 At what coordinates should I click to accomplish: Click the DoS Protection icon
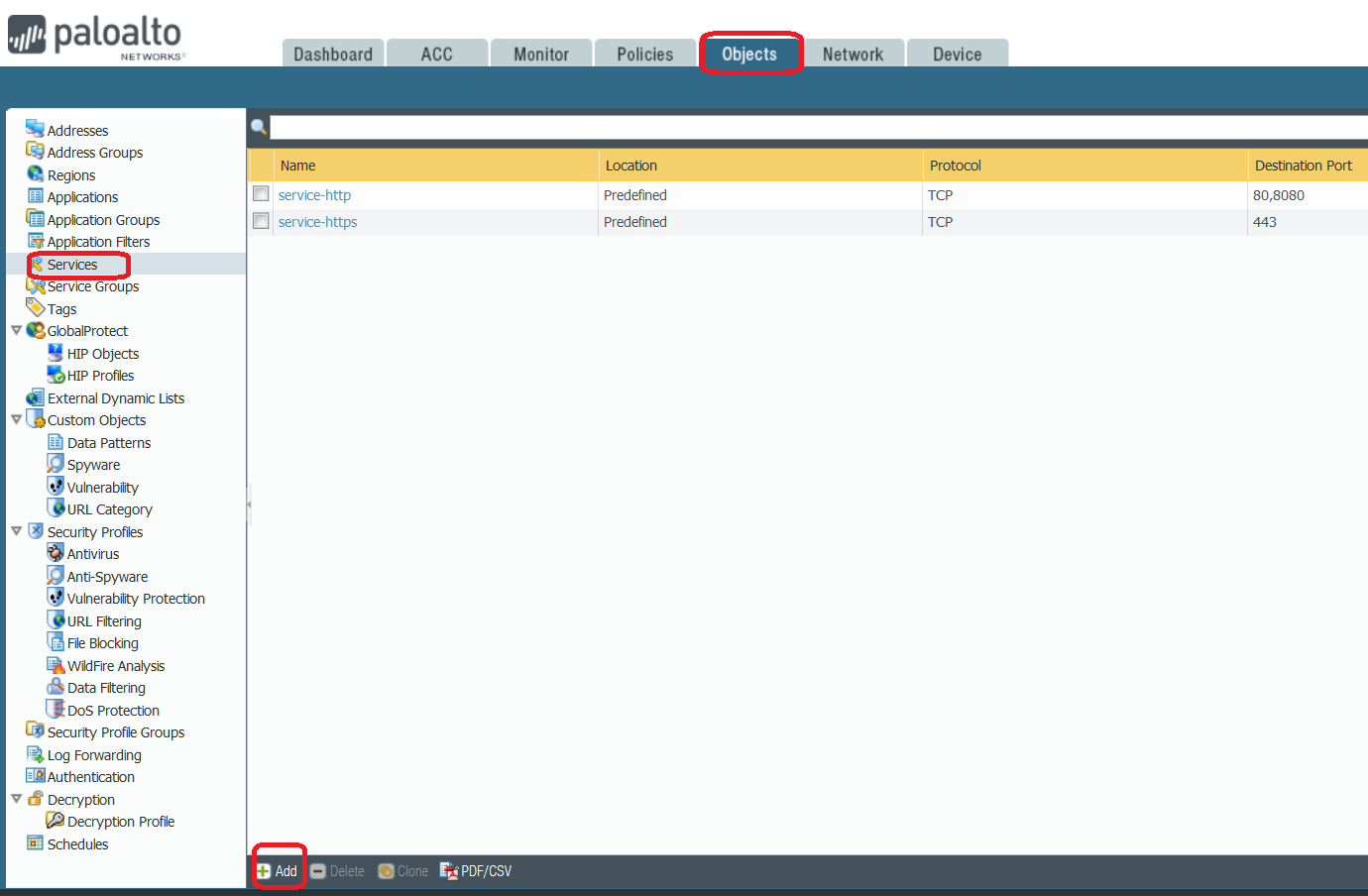[56, 709]
